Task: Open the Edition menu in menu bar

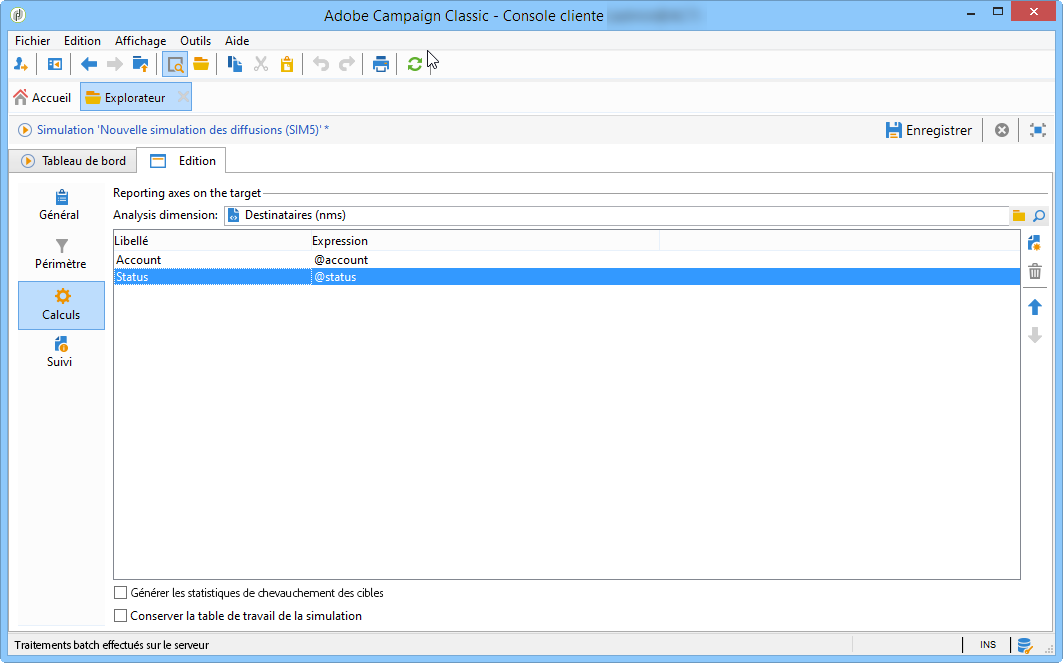Action: [82, 41]
